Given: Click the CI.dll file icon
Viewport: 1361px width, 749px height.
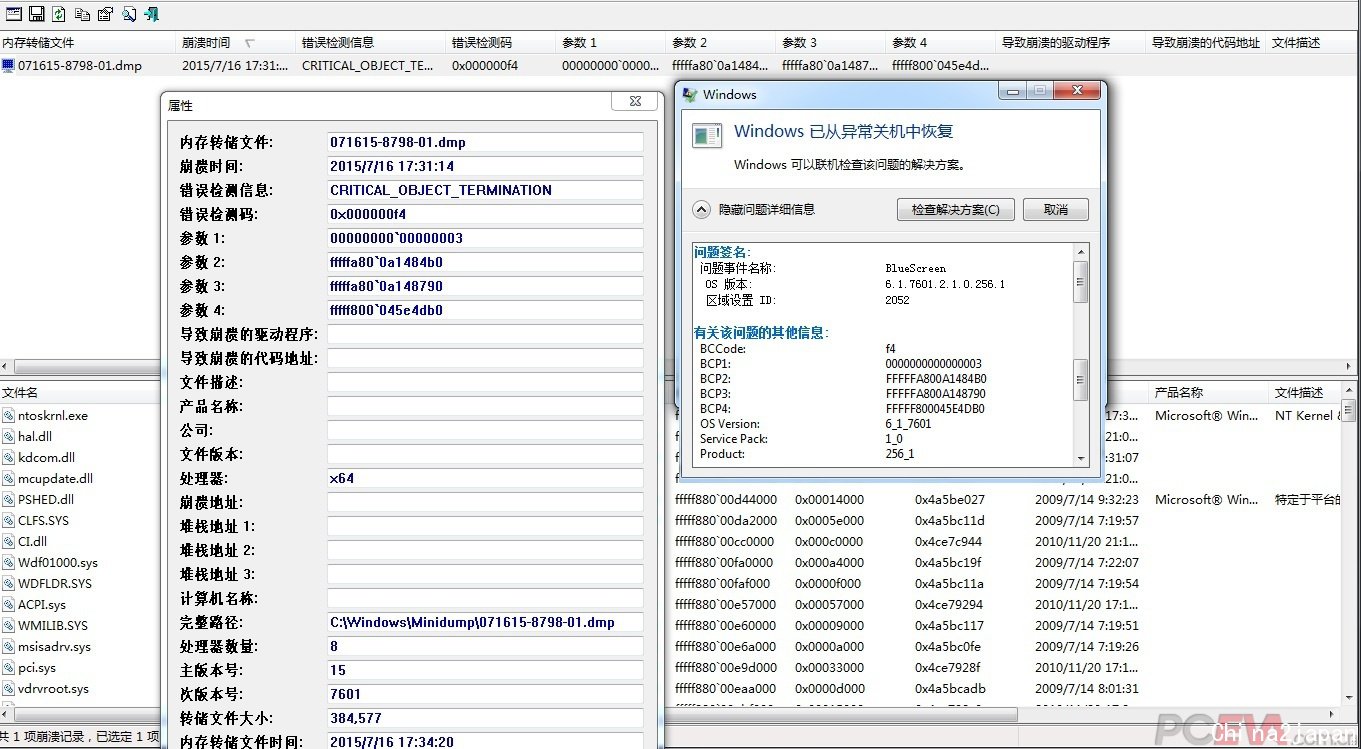Looking at the screenshot, I should (x=8, y=542).
